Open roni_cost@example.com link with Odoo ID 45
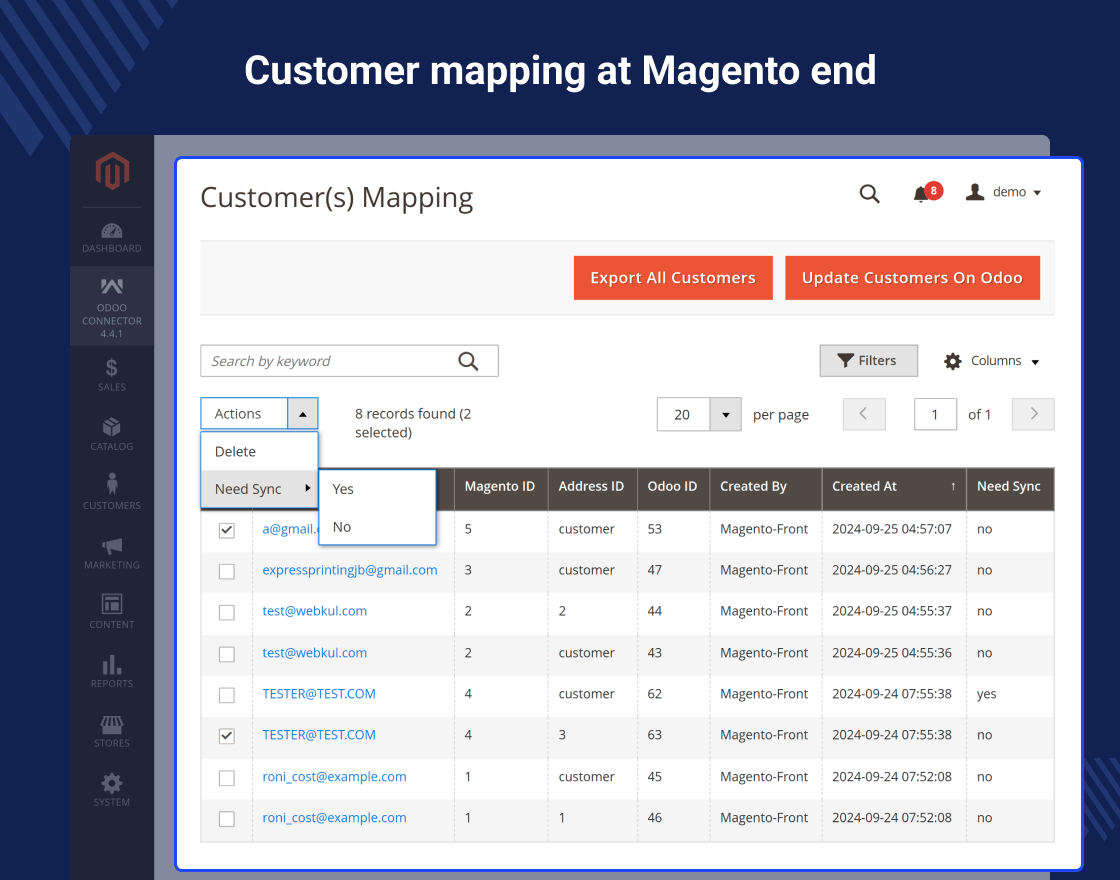The width and height of the screenshot is (1120, 880). click(334, 776)
